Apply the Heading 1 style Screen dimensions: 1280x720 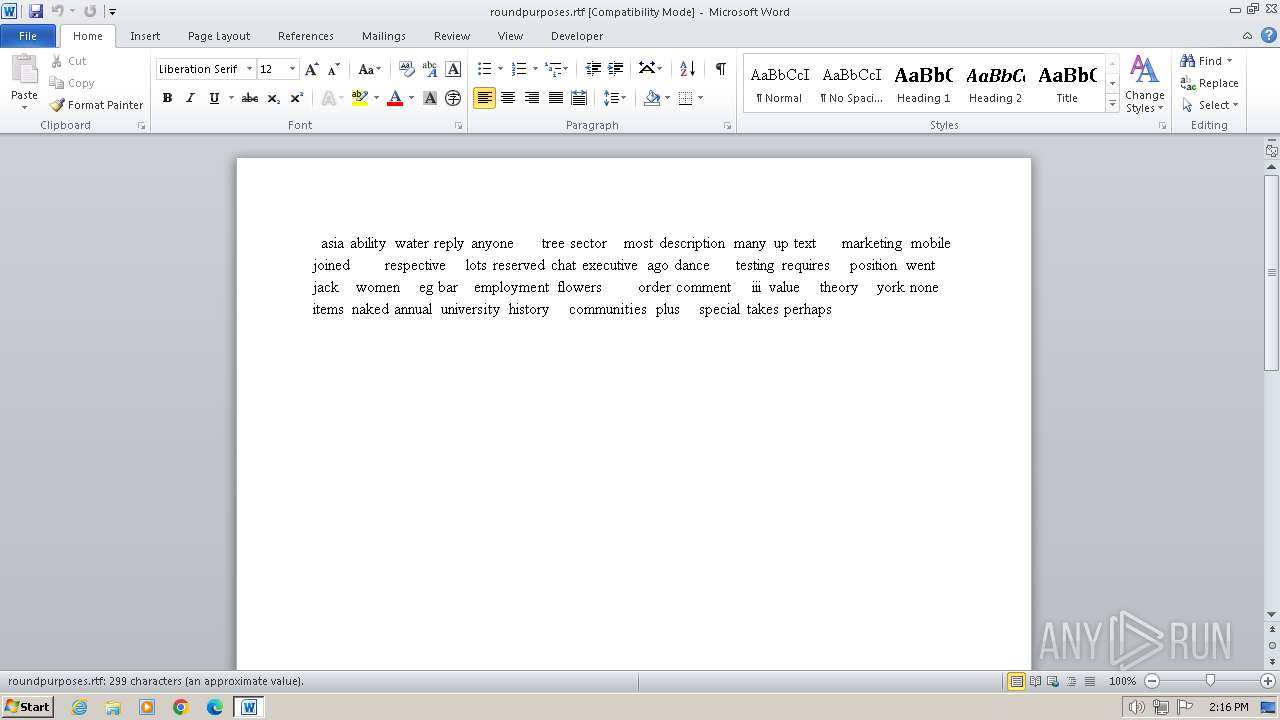coord(923,84)
